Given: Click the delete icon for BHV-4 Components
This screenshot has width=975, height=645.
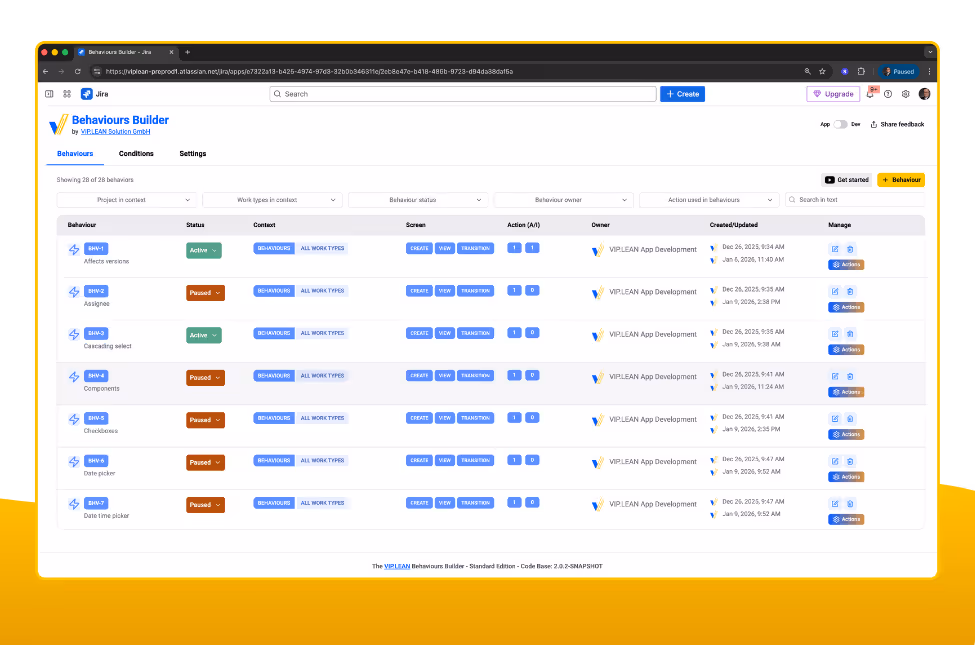Looking at the screenshot, I should 850,376.
